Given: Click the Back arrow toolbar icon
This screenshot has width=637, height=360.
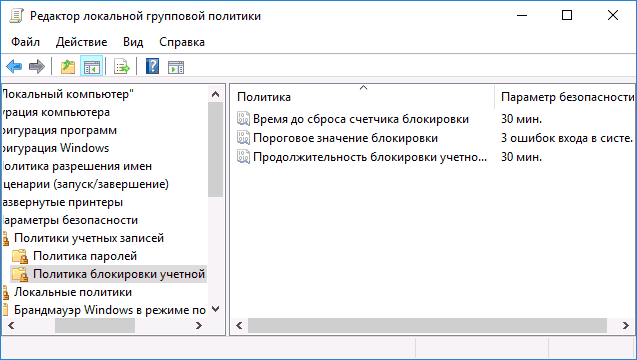Looking at the screenshot, I should click(14, 66).
